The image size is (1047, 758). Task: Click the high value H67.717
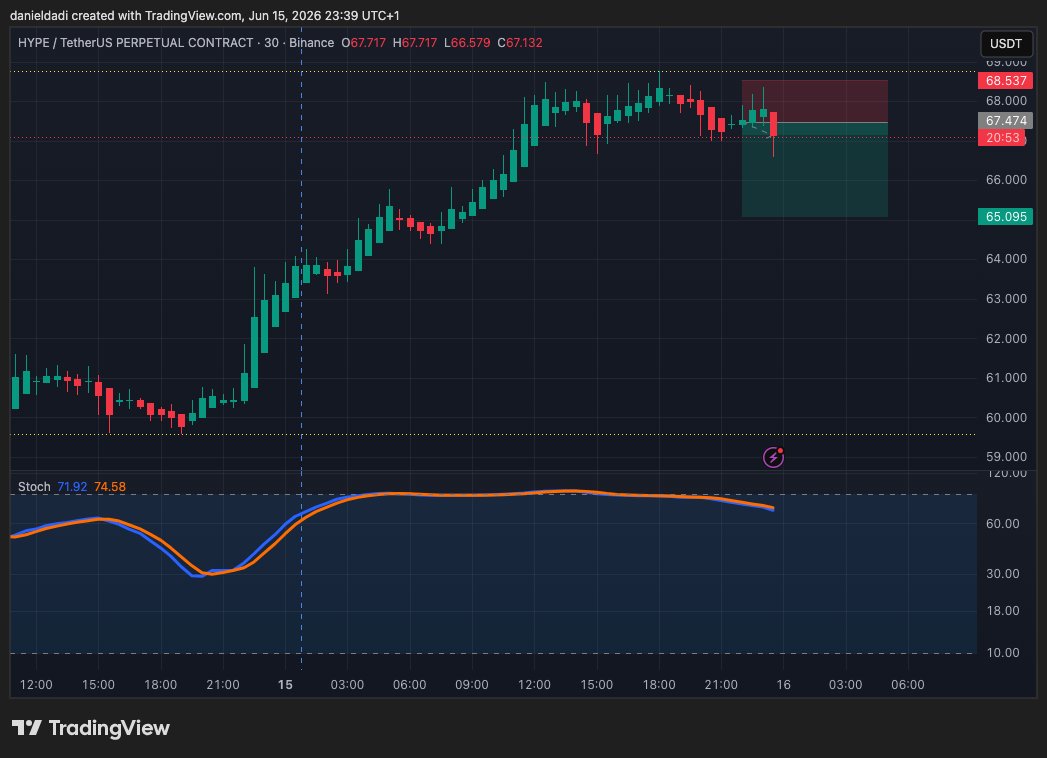pos(415,43)
